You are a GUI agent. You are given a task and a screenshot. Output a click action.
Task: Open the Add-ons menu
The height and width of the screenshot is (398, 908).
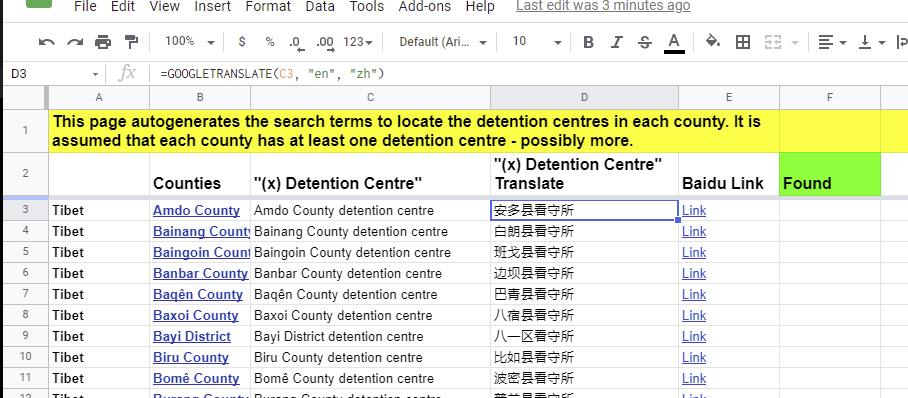click(x=425, y=6)
